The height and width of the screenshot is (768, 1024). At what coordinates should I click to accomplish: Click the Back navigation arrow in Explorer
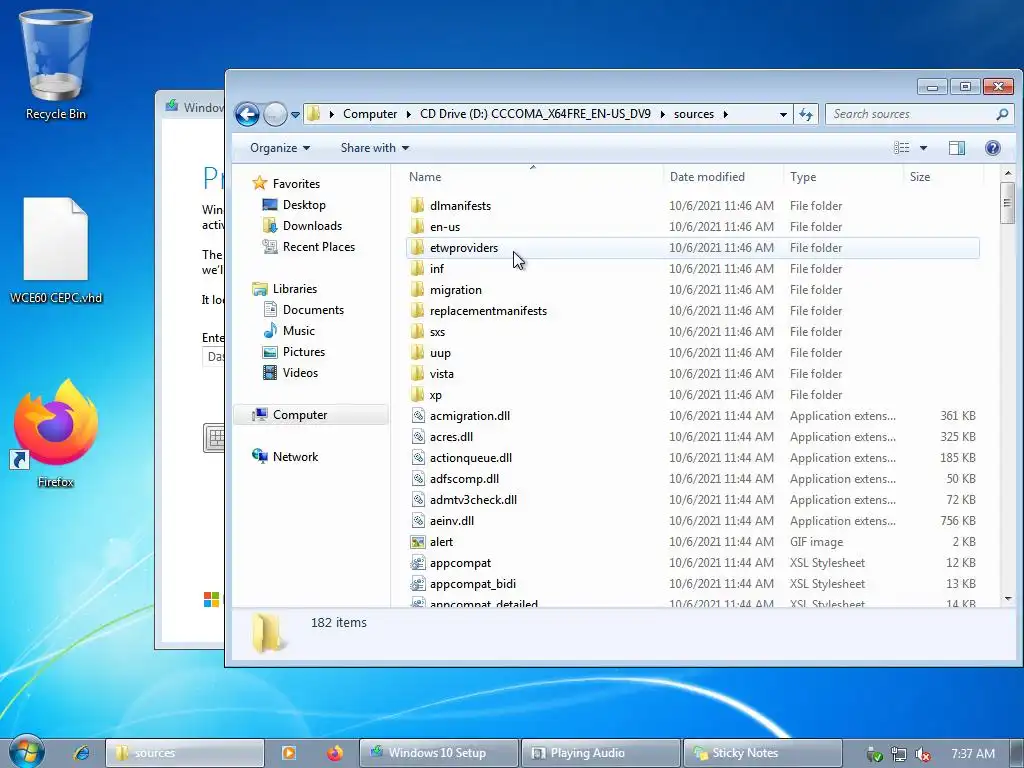tap(247, 115)
